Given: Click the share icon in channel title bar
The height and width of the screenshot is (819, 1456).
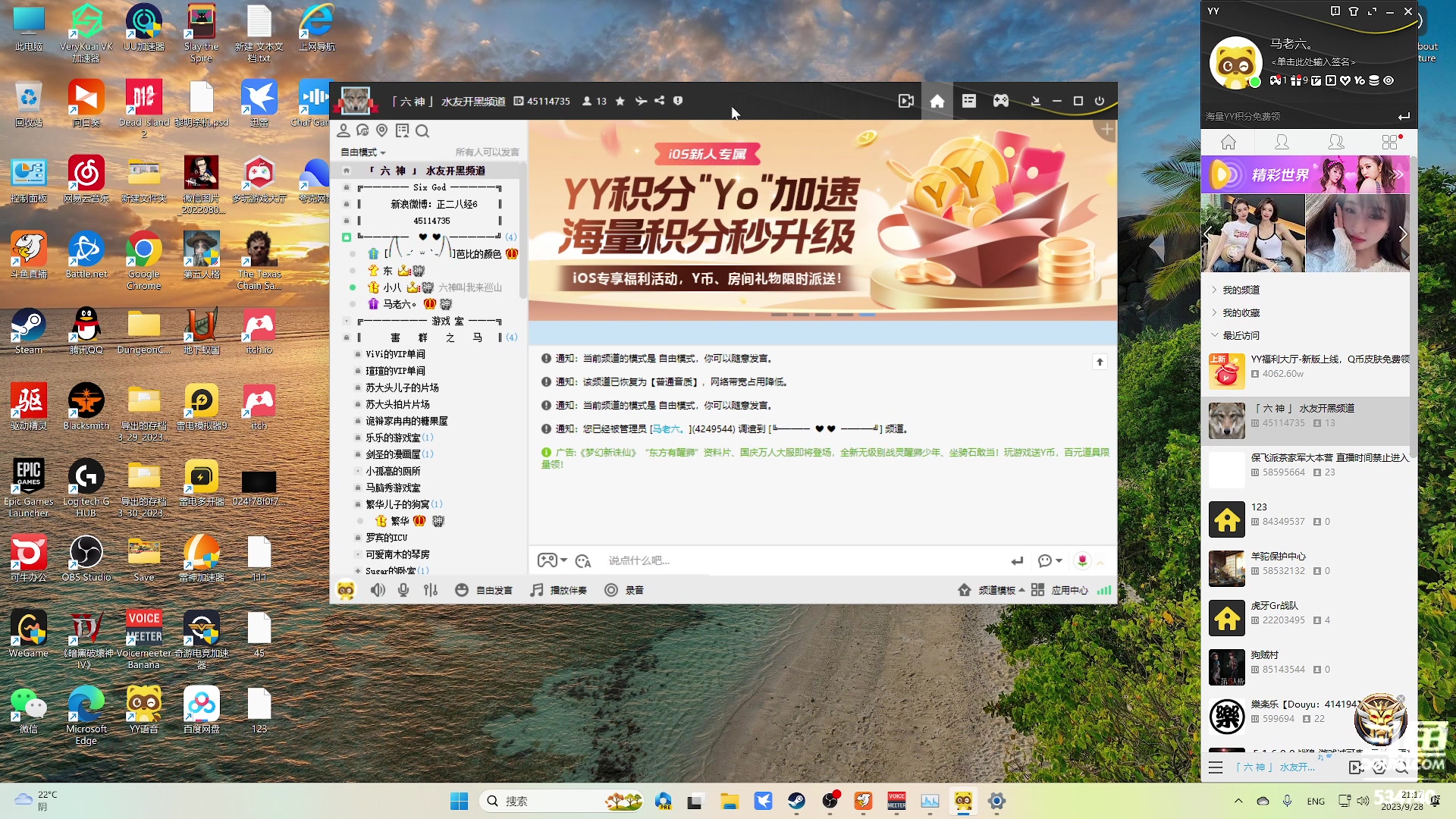Looking at the screenshot, I should click(660, 101).
